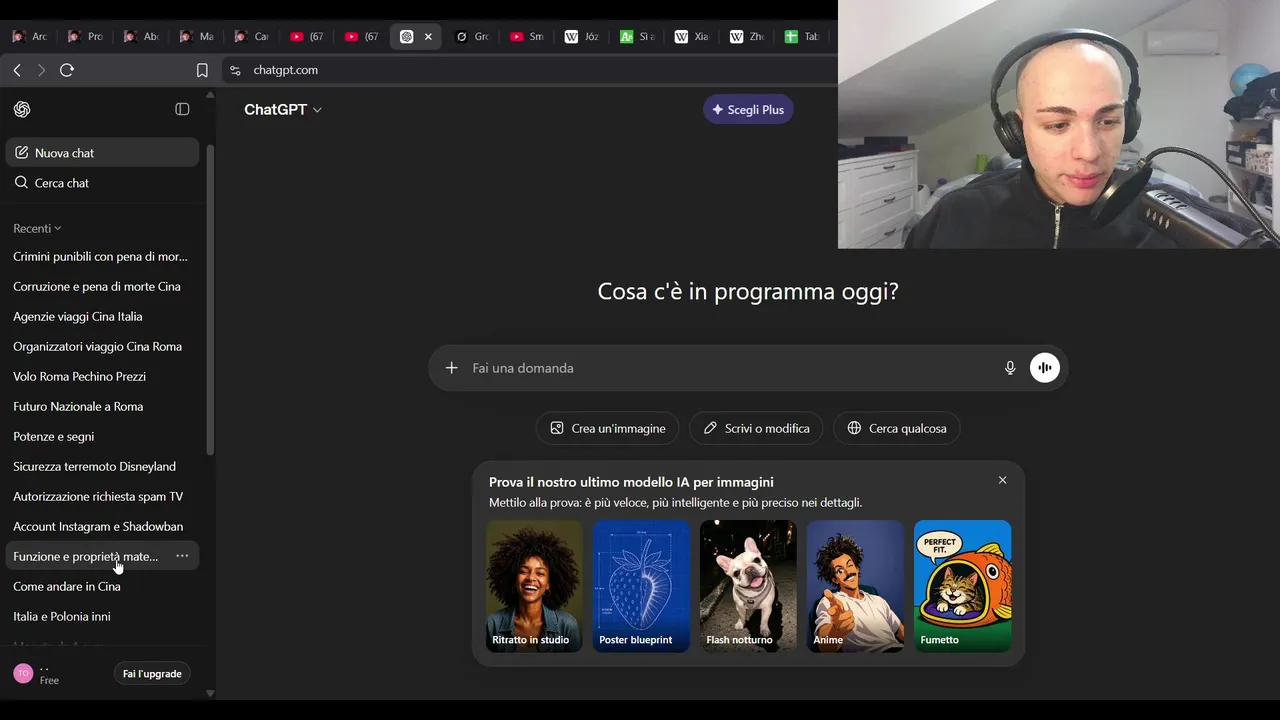
Task: Switch to the 'Sì a' browser tab
Action: [637, 36]
